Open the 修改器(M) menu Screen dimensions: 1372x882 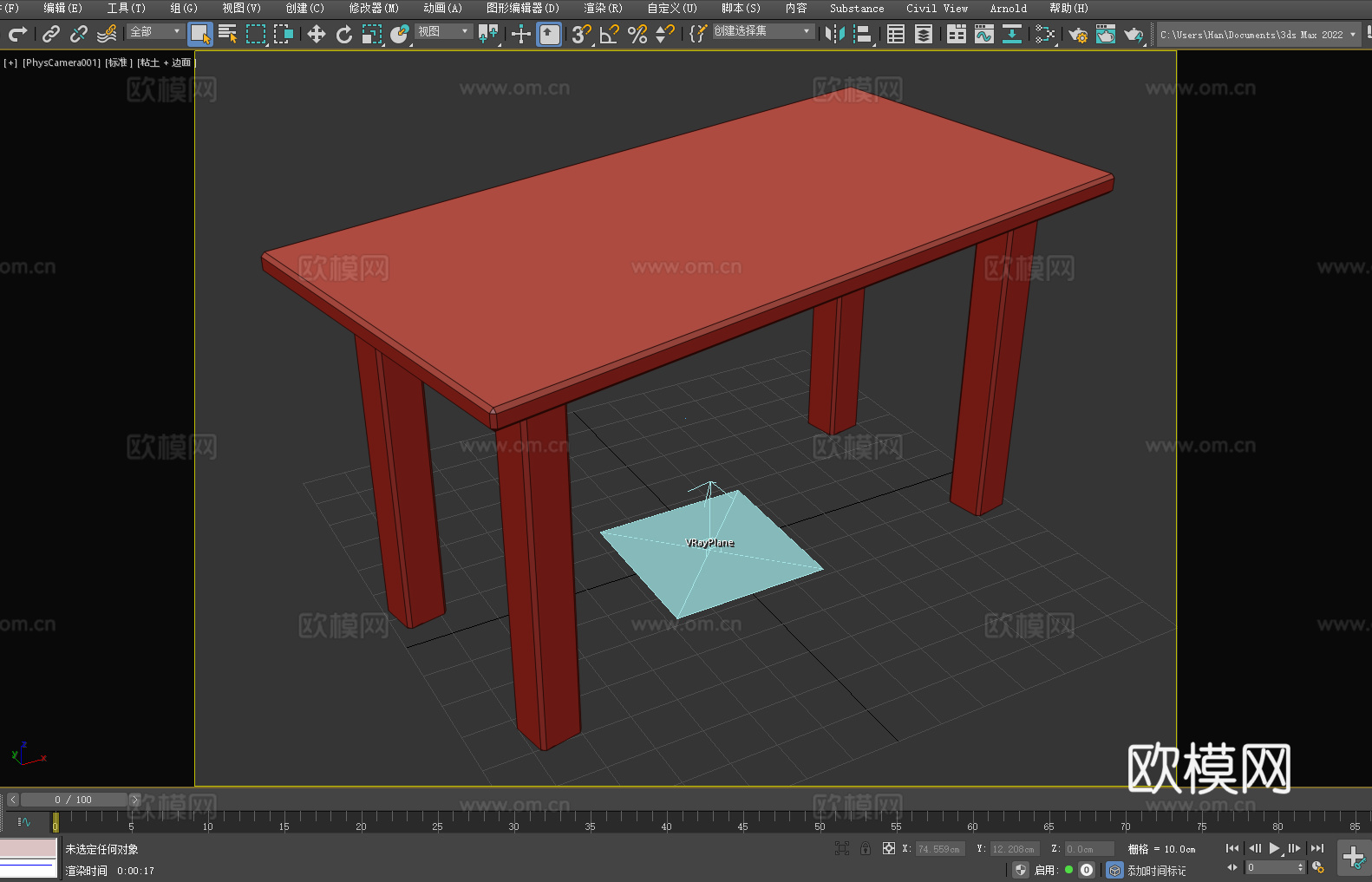(374, 8)
